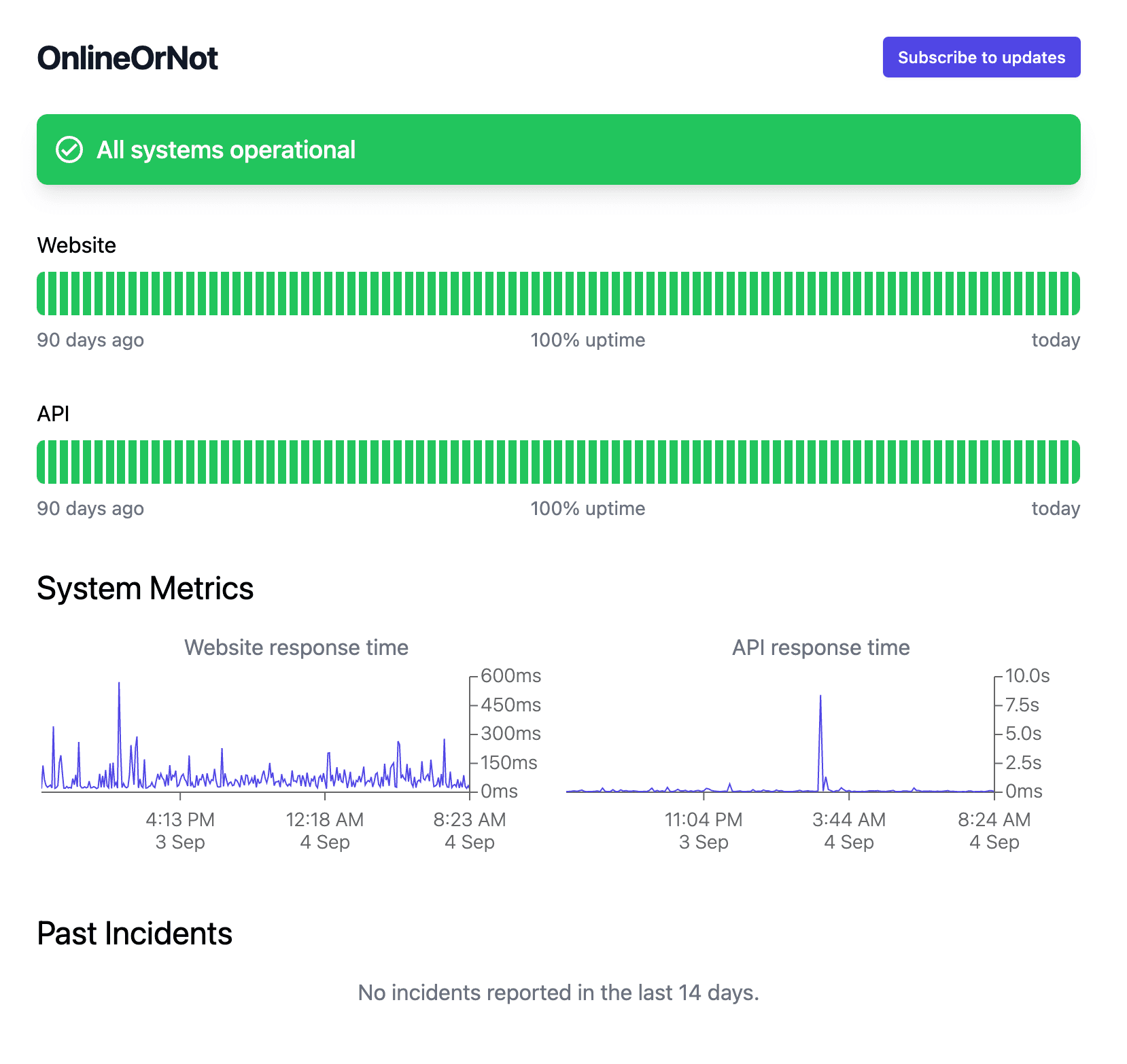The height and width of the screenshot is (1064, 1127).
Task: Click the first bar in API uptime strip
Action: point(41,462)
